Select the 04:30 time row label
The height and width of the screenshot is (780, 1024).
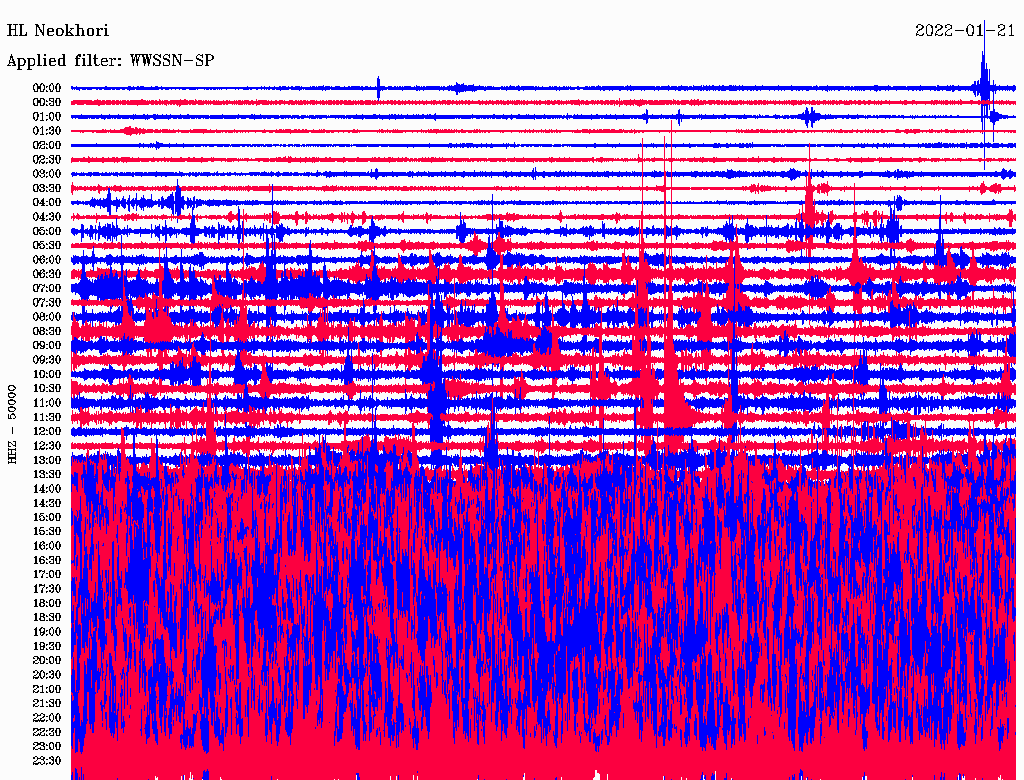point(46,217)
